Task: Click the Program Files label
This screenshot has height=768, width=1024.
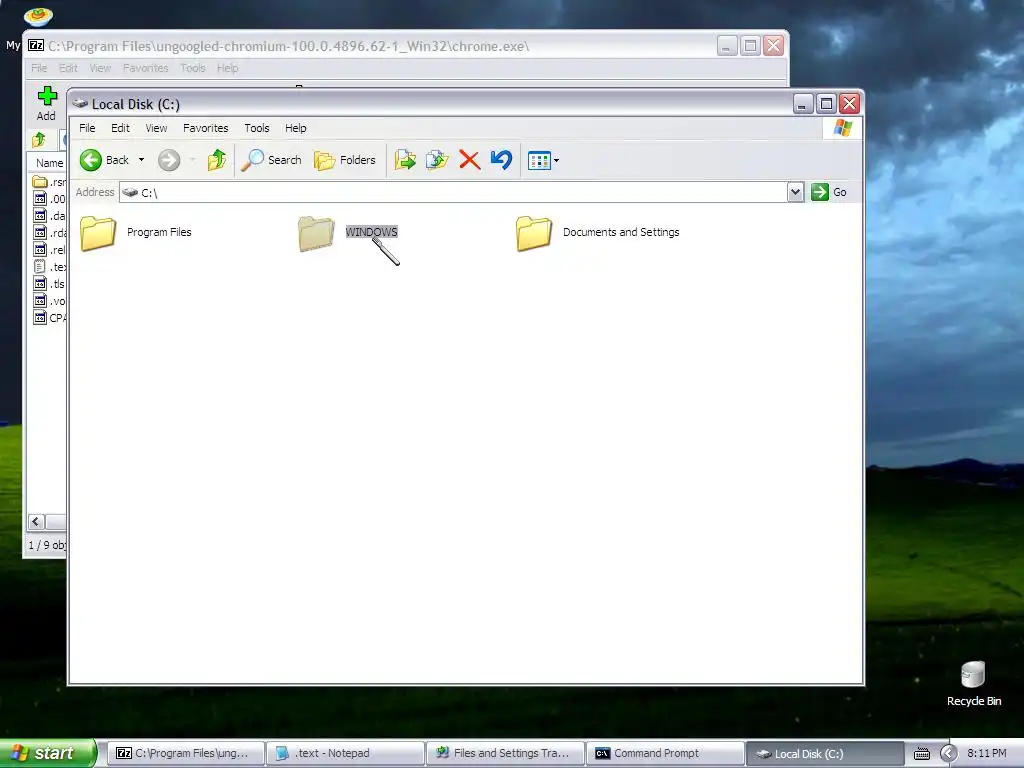Action: coord(159,232)
